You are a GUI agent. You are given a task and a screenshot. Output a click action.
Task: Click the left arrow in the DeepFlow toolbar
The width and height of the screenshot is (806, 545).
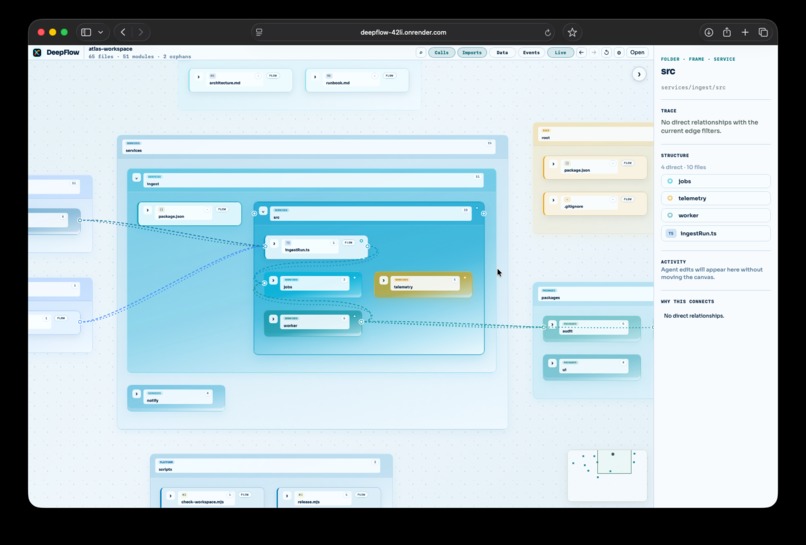click(x=581, y=52)
